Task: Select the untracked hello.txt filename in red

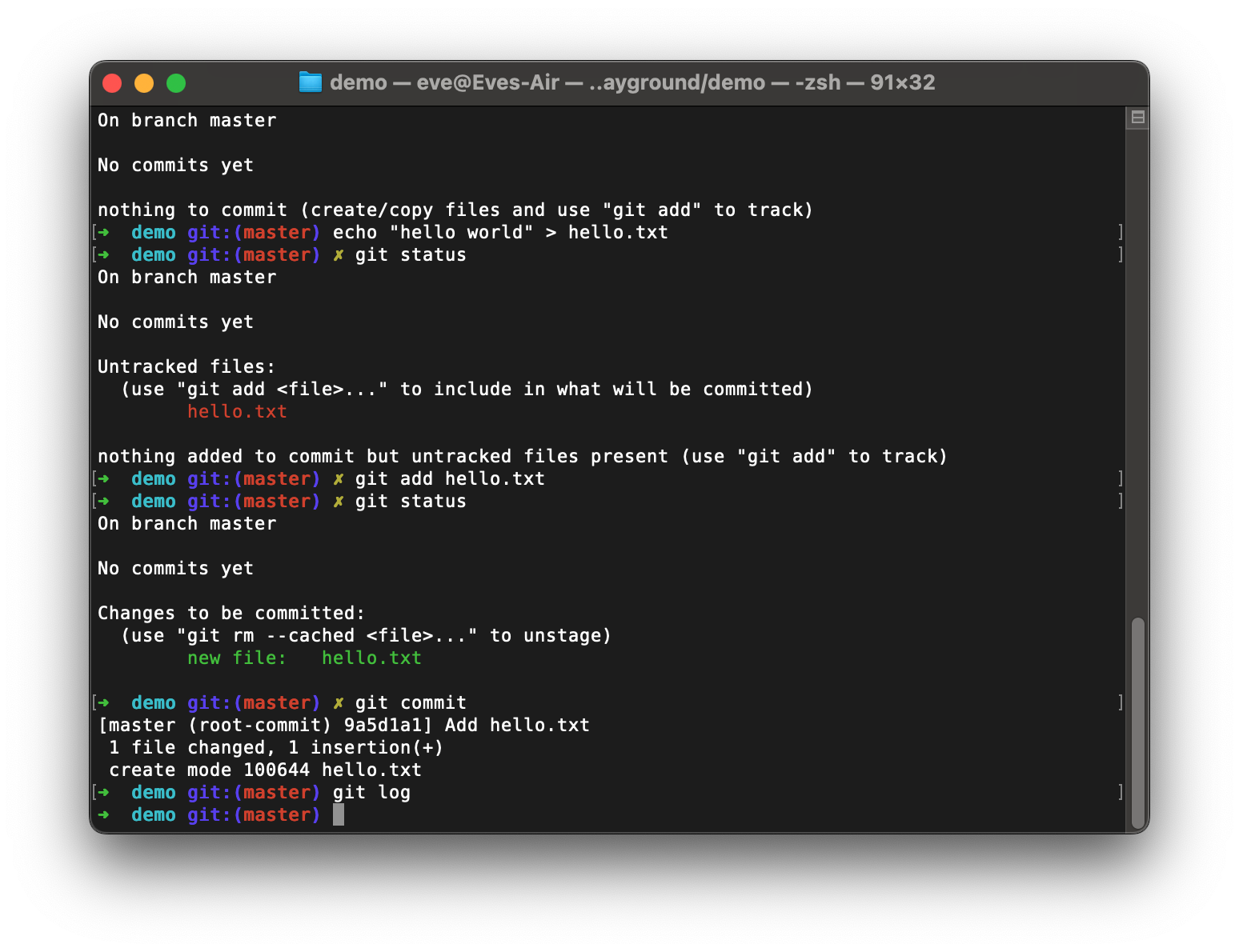Action: [237, 411]
